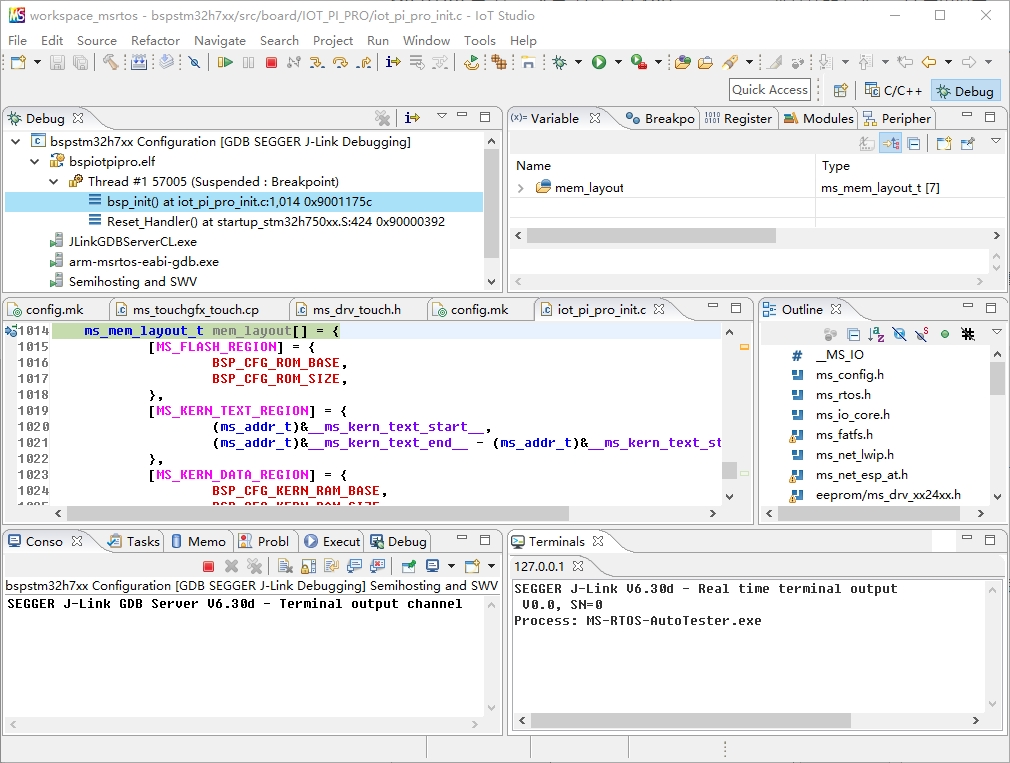1010x763 pixels.
Task: Toggle Instruction Stepping Mode button
Action: coord(392,62)
